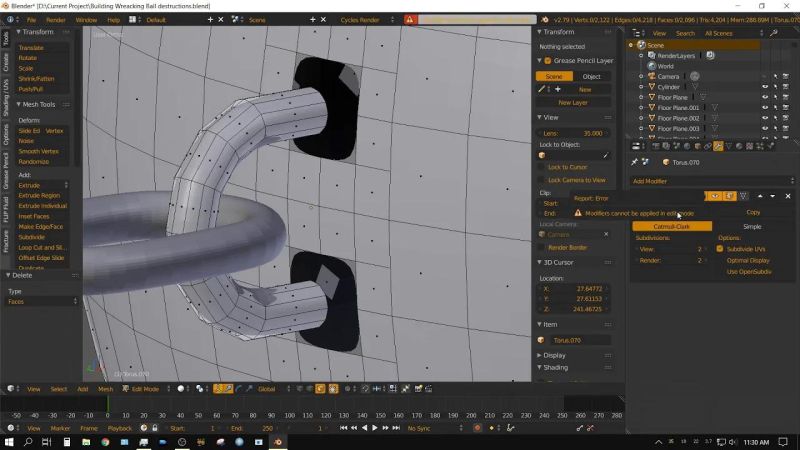This screenshot has width=800, height=450.
Task: Open the Object properties tab icon
Action: tap(697, 146)
